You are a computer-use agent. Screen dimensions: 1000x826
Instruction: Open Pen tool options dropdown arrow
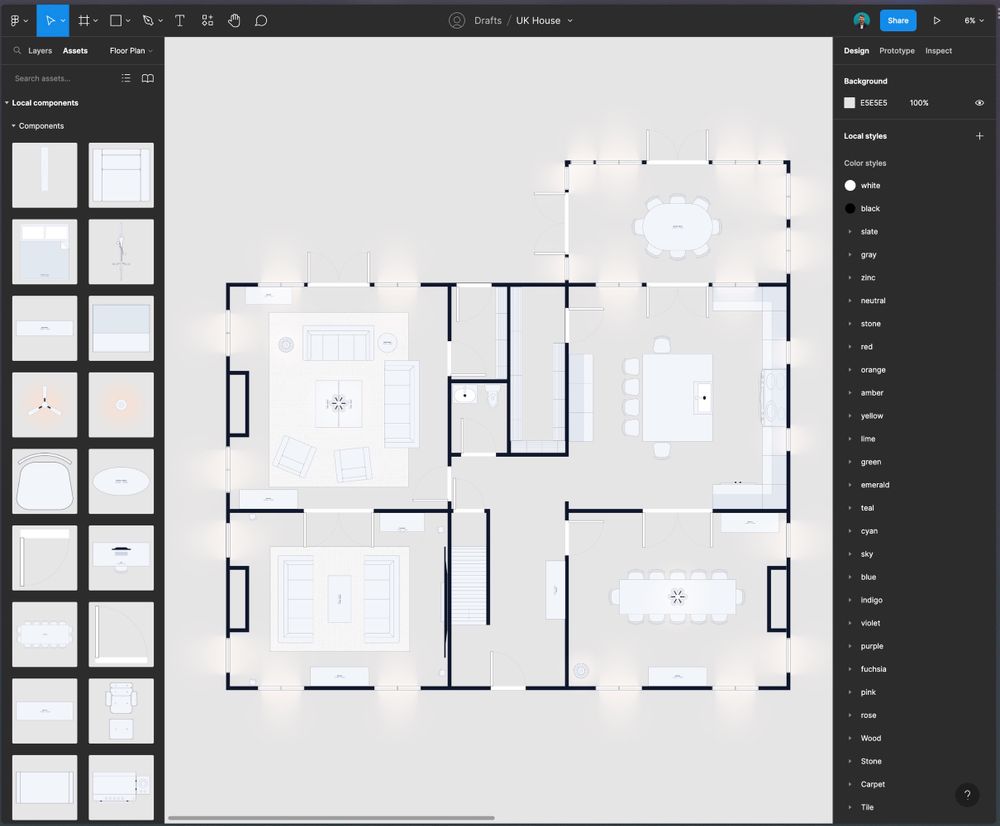[x=160, y=20]
